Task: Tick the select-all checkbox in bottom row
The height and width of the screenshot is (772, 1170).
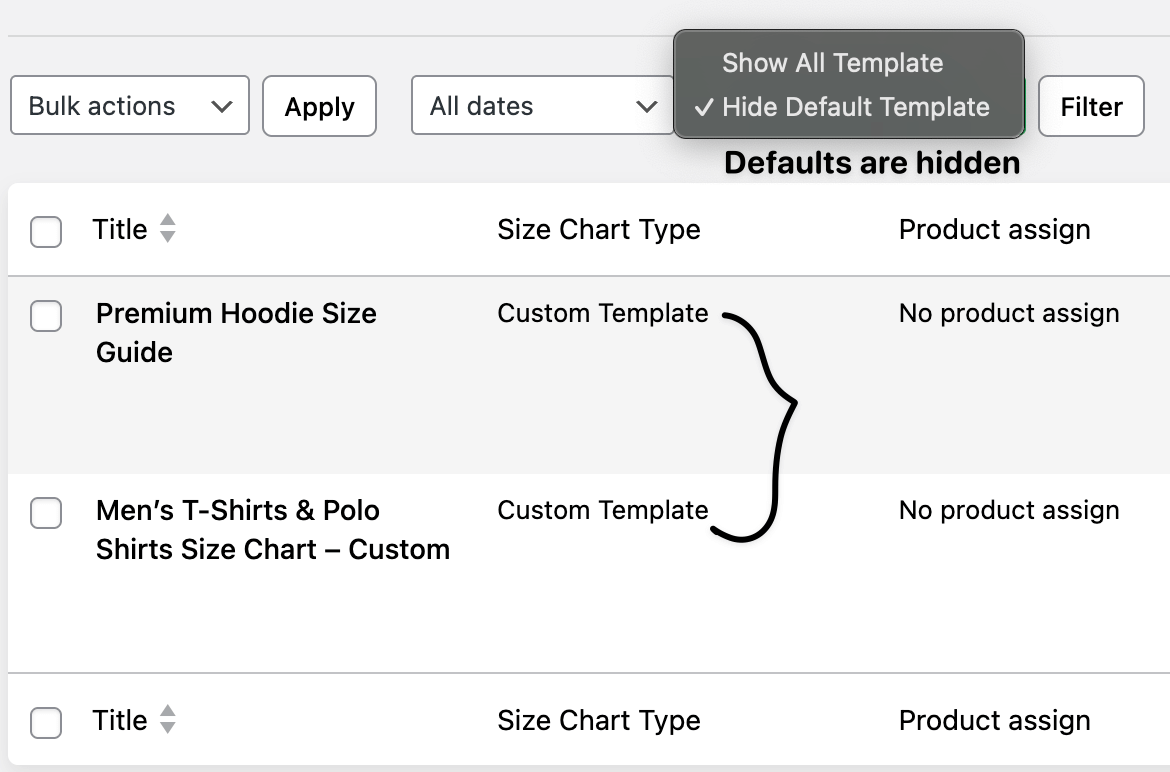Action: [x=46, y=723]
